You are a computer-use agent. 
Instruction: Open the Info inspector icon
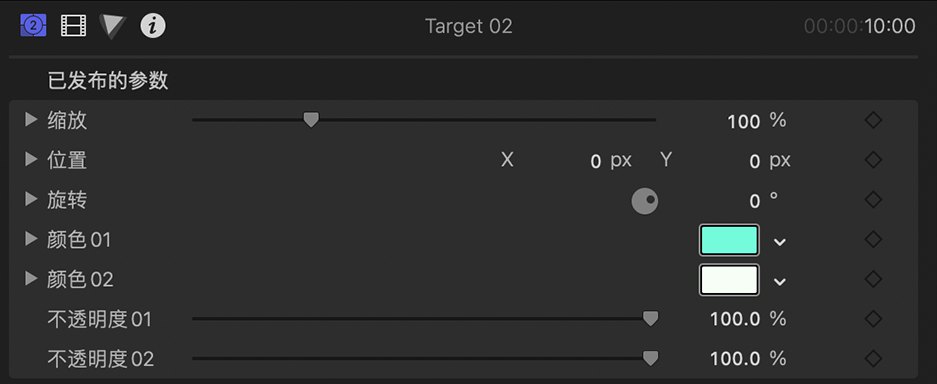(x=153, y=26)
